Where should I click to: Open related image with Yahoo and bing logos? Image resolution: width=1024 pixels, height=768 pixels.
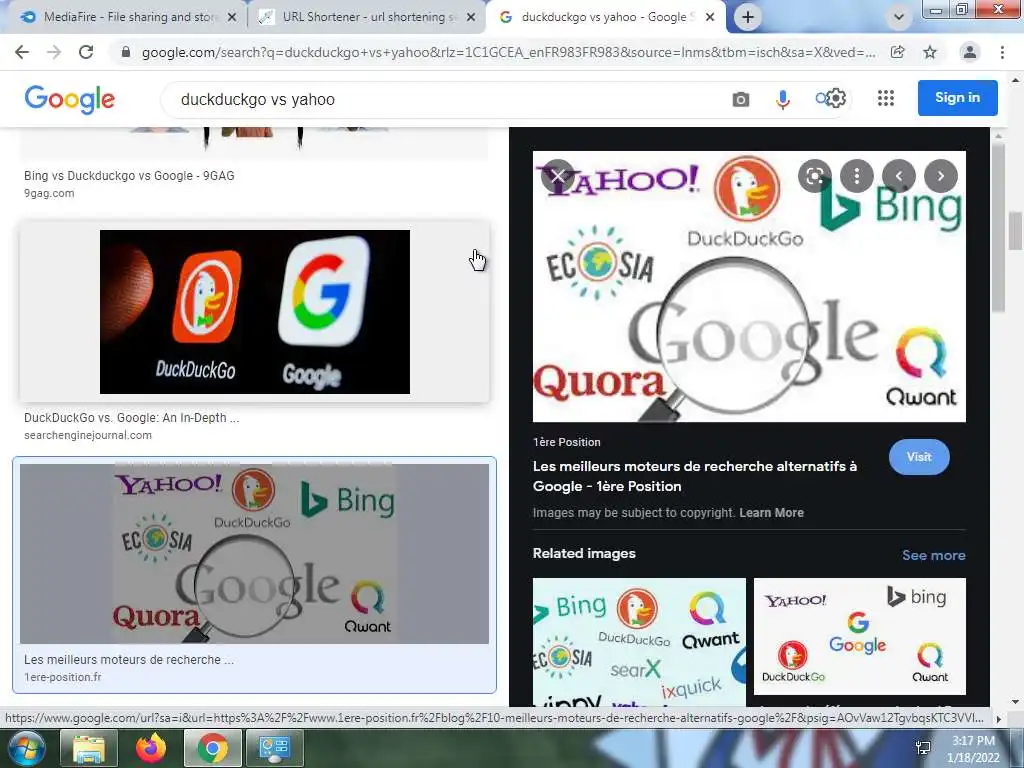[859, 636]
